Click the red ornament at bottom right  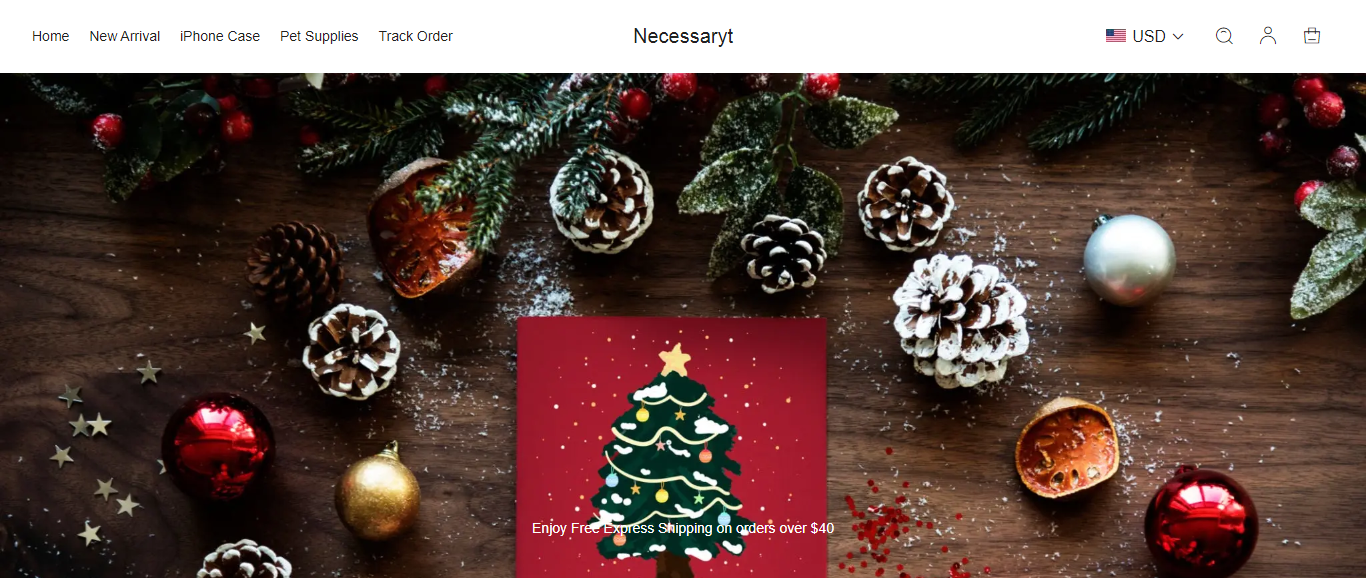[x=1201, y=523]
